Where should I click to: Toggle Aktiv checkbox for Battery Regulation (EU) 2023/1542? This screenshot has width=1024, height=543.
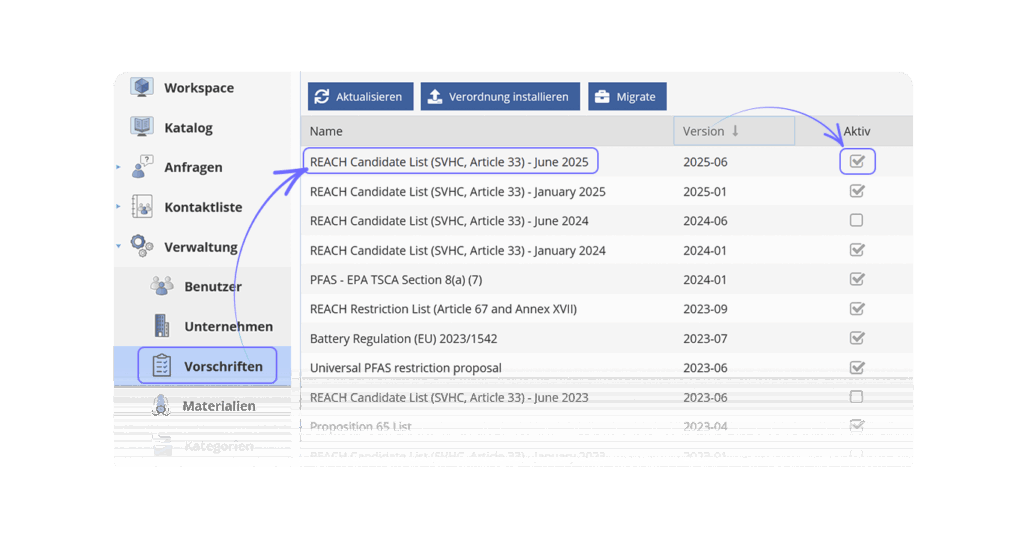point(857,338)
